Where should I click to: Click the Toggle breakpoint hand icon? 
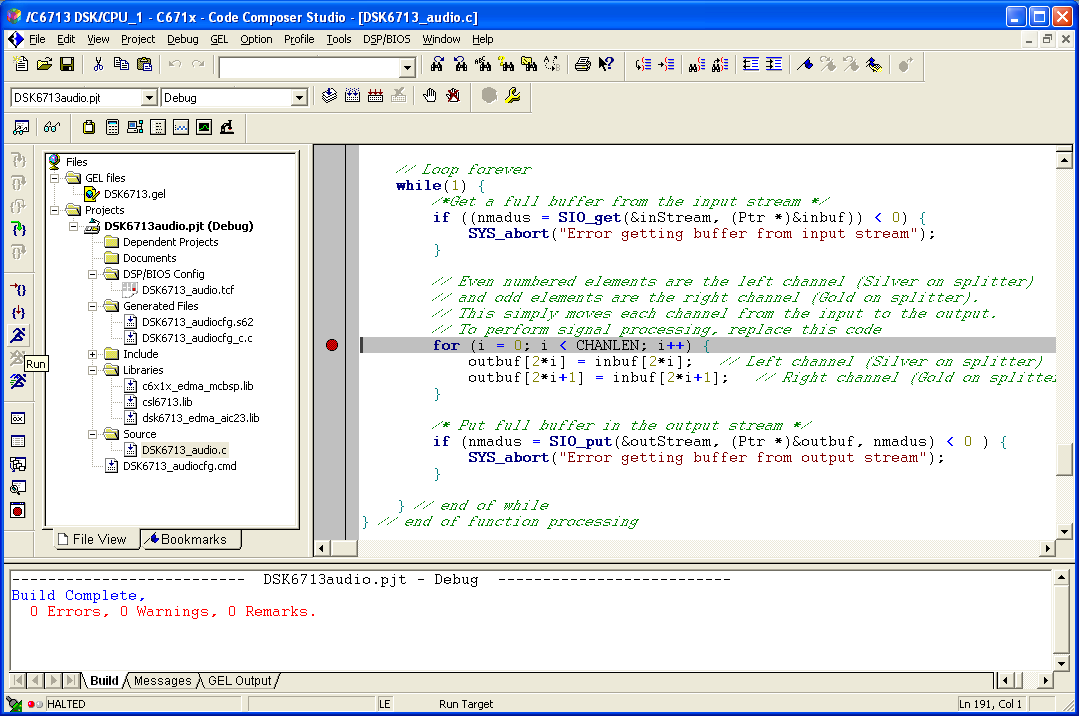tap(429, 96)
